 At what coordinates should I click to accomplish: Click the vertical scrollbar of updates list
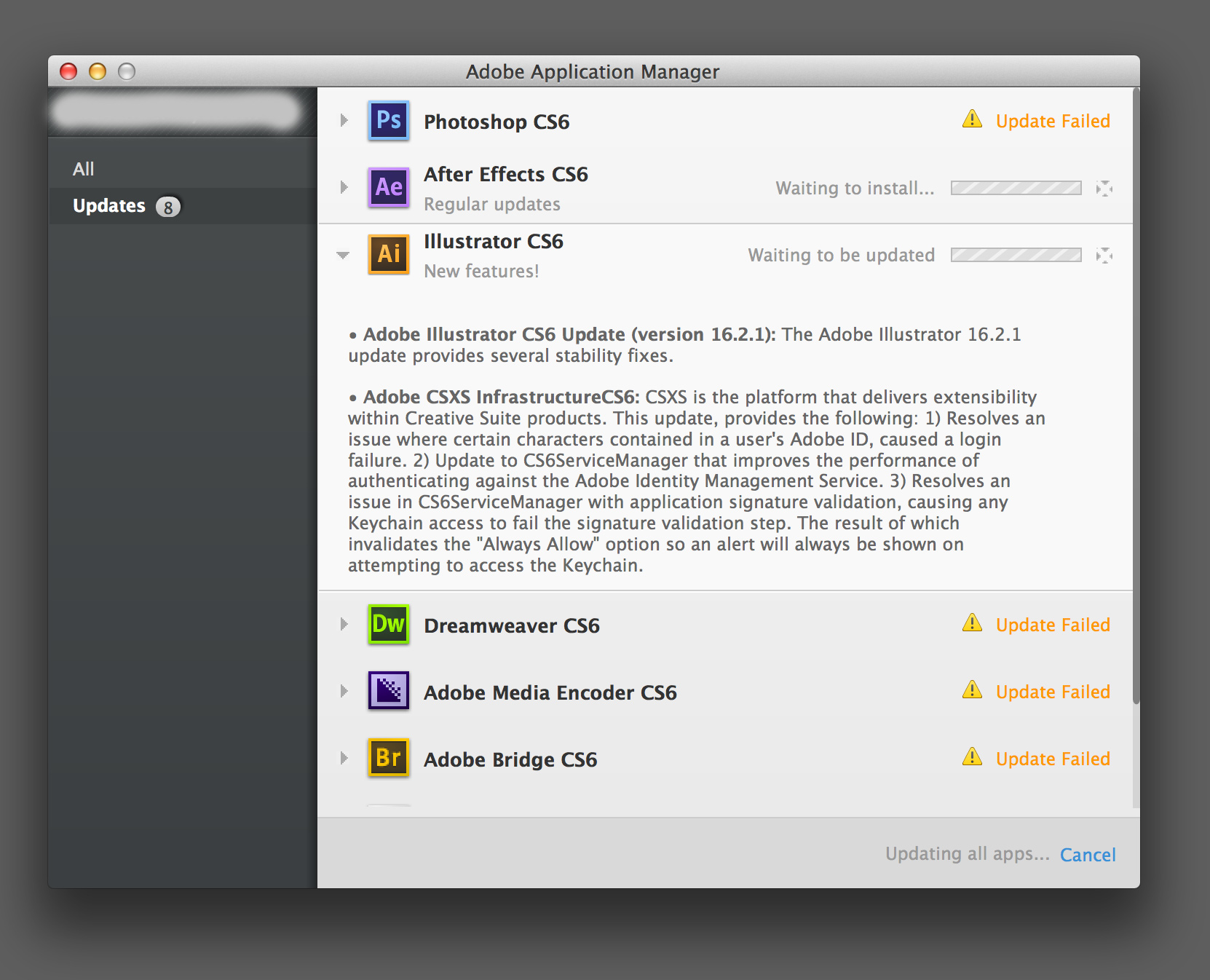1136,397
